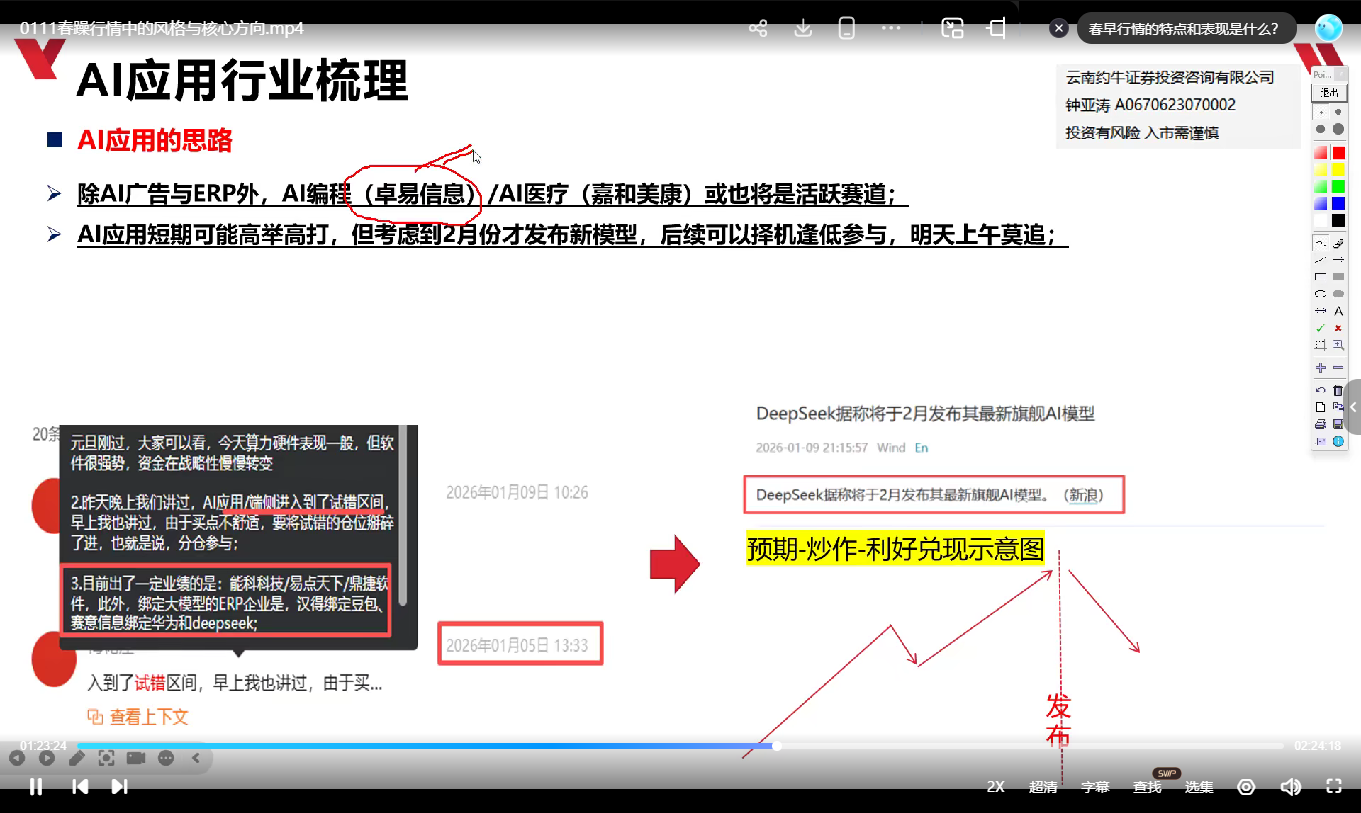
Task: Open the pencil annotation tool in player
Action: 77,758
